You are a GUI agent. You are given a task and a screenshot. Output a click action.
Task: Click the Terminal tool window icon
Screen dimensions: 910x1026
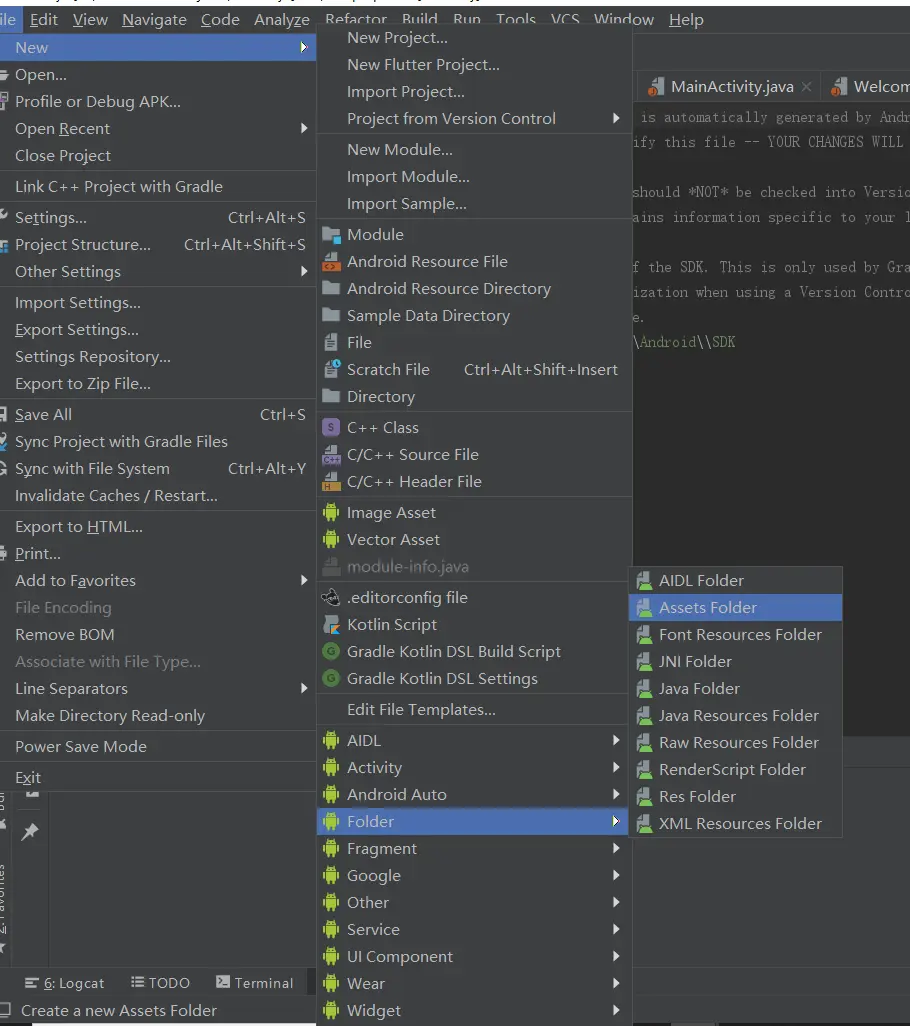point(223,982)
